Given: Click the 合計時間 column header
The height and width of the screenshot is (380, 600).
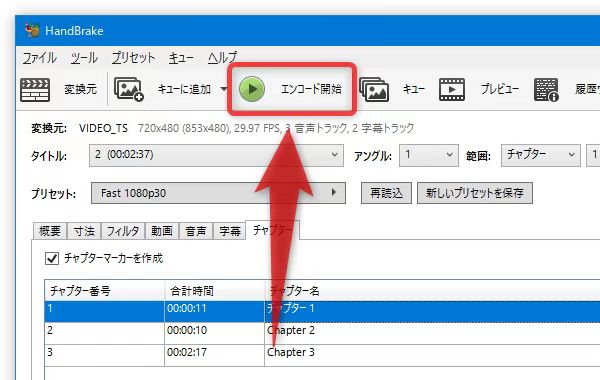Looking at the screenshot, I should (215, 291).
